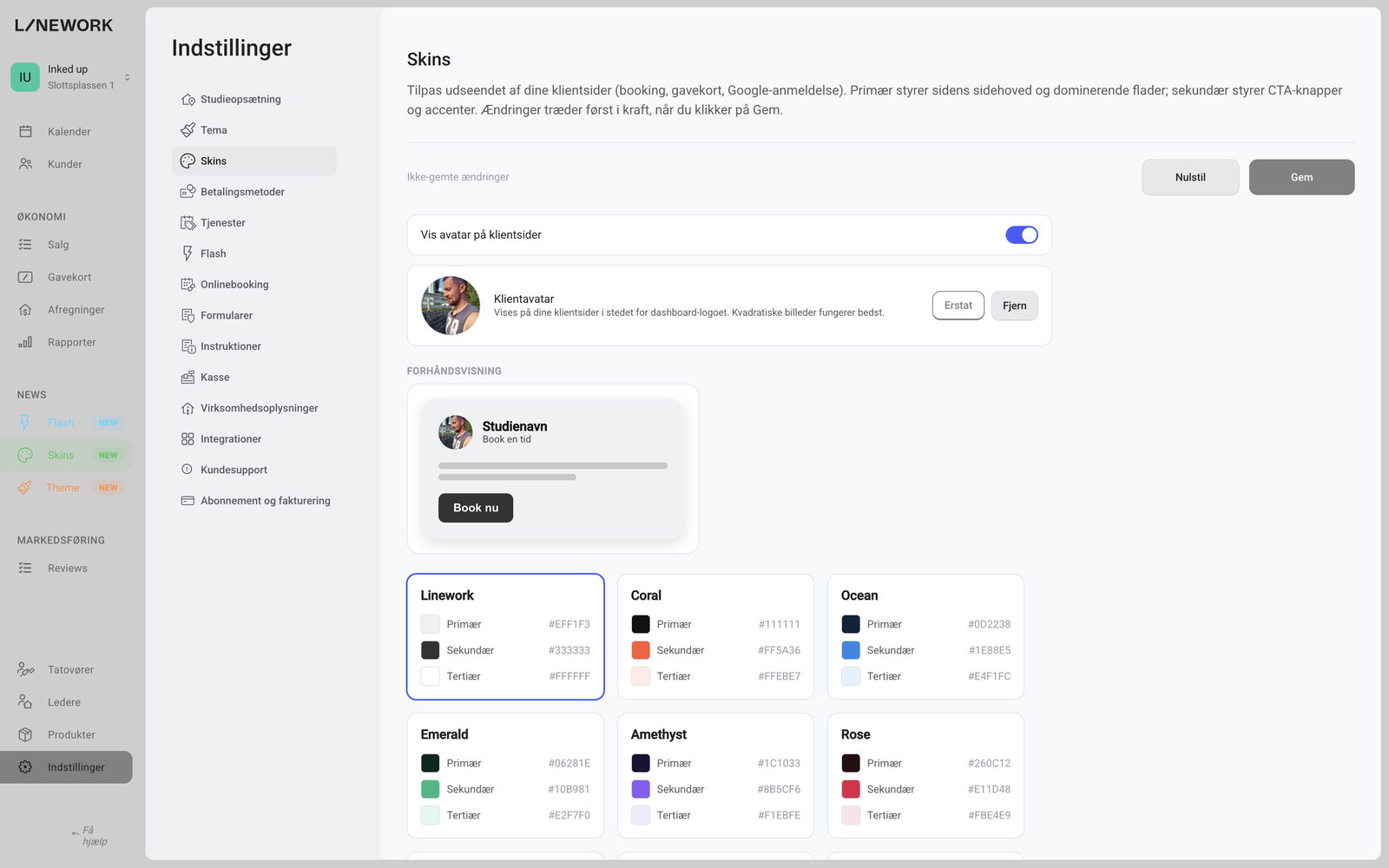The image size is (1389, 868).
Task: Click the Få hjælp link
Action: coord(90,836)
